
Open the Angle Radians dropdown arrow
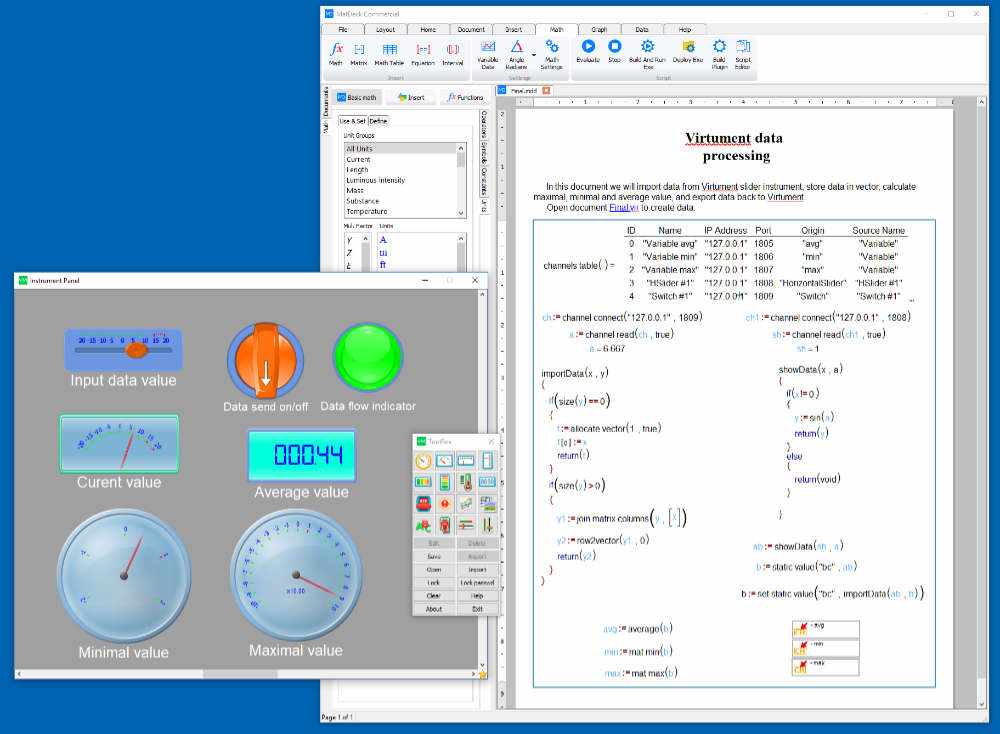click(x=533, y=55)
